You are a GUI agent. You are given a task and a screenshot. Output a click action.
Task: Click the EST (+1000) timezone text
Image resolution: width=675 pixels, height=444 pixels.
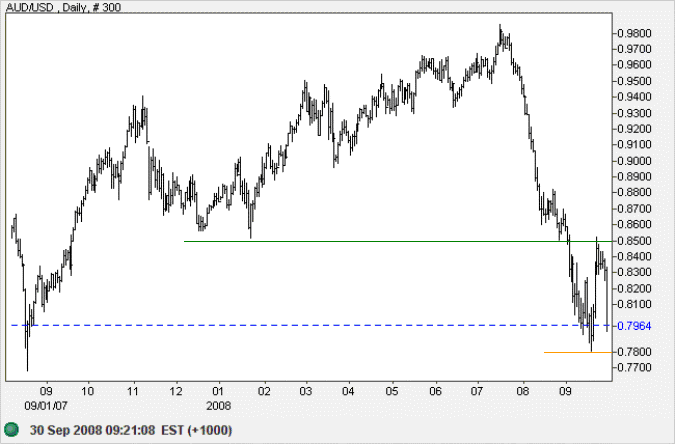(x=197, y=430)
